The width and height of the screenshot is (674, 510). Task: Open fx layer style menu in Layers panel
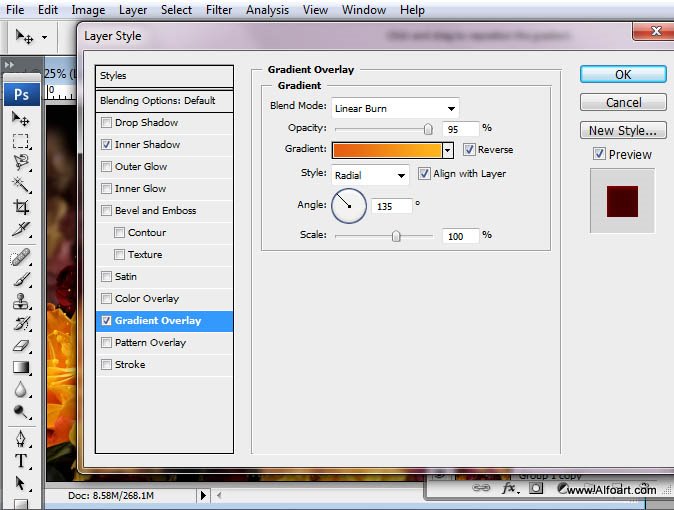(510, 488)
